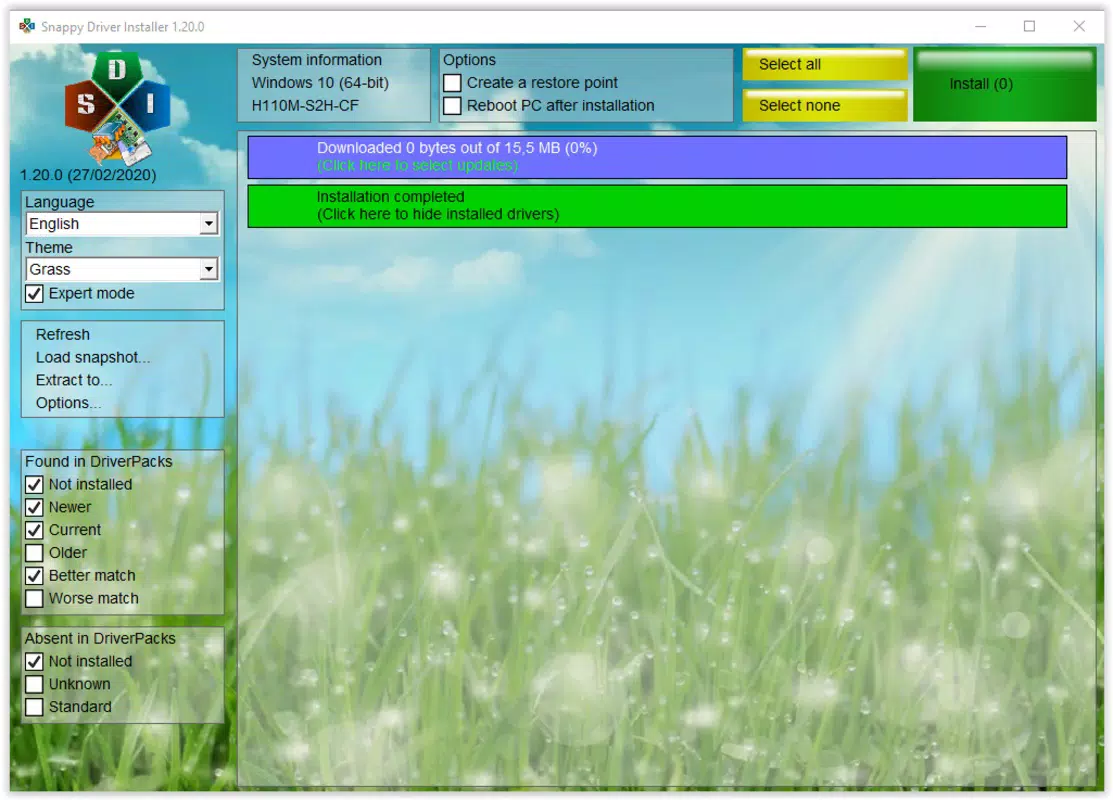Uncheck Not installed under Absent in DriverPacks

point(34,661)
